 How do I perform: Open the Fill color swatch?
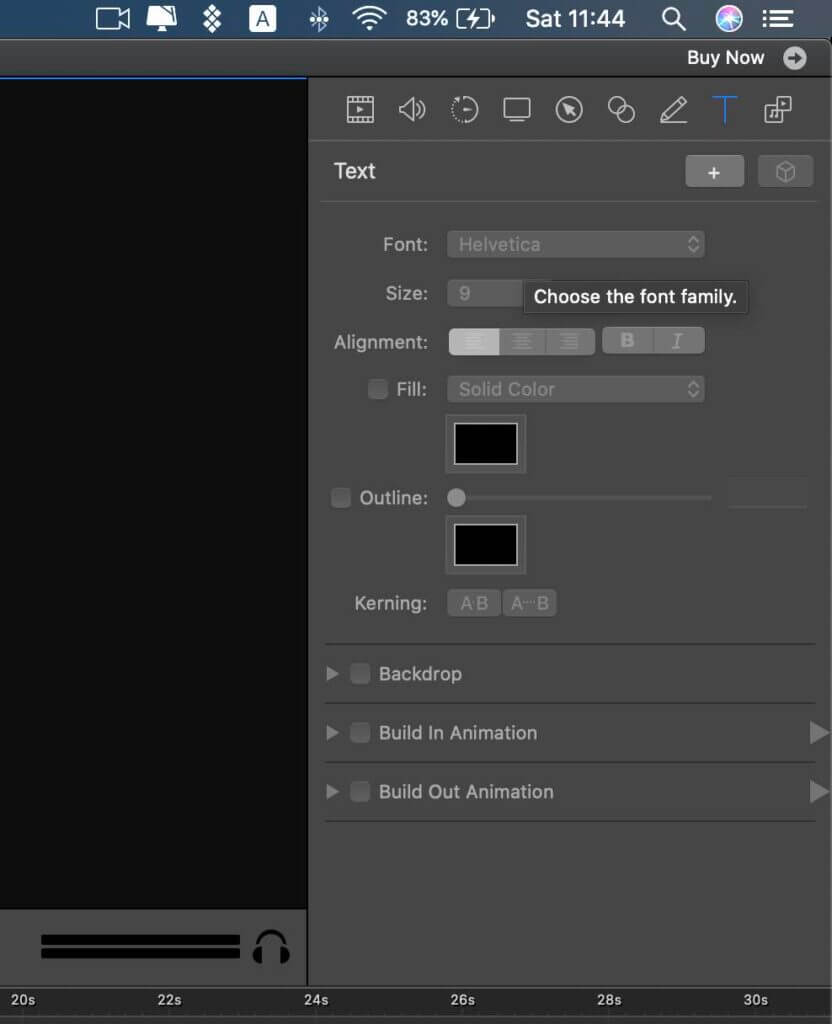click(x=486, y=444)
